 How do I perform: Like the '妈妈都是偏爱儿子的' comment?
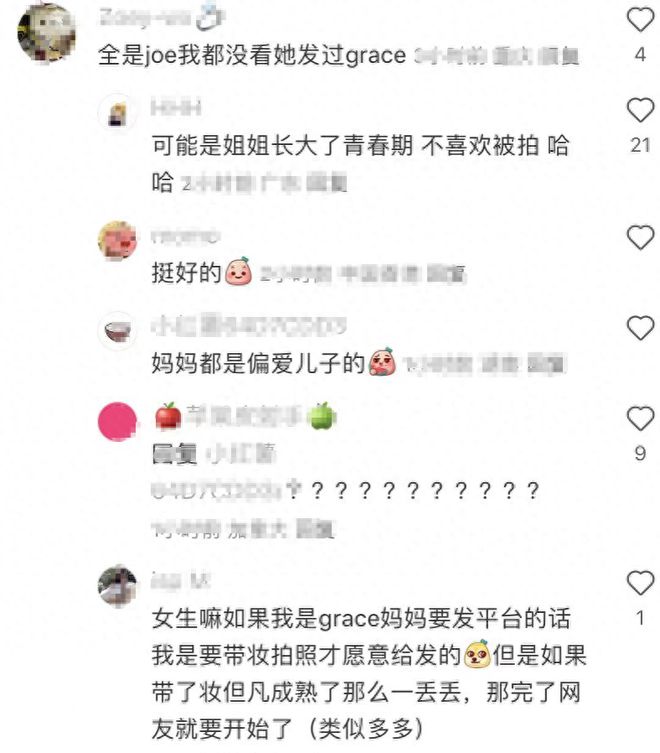click(x=640, y=328)
